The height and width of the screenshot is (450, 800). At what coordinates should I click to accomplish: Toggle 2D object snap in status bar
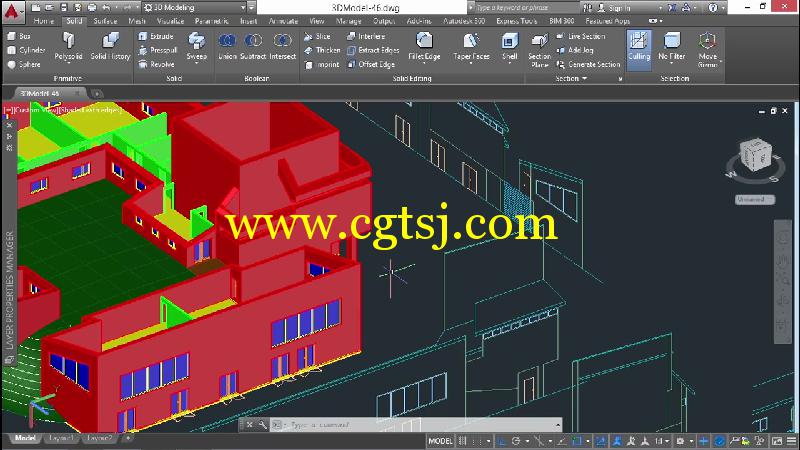click(577, 441)
